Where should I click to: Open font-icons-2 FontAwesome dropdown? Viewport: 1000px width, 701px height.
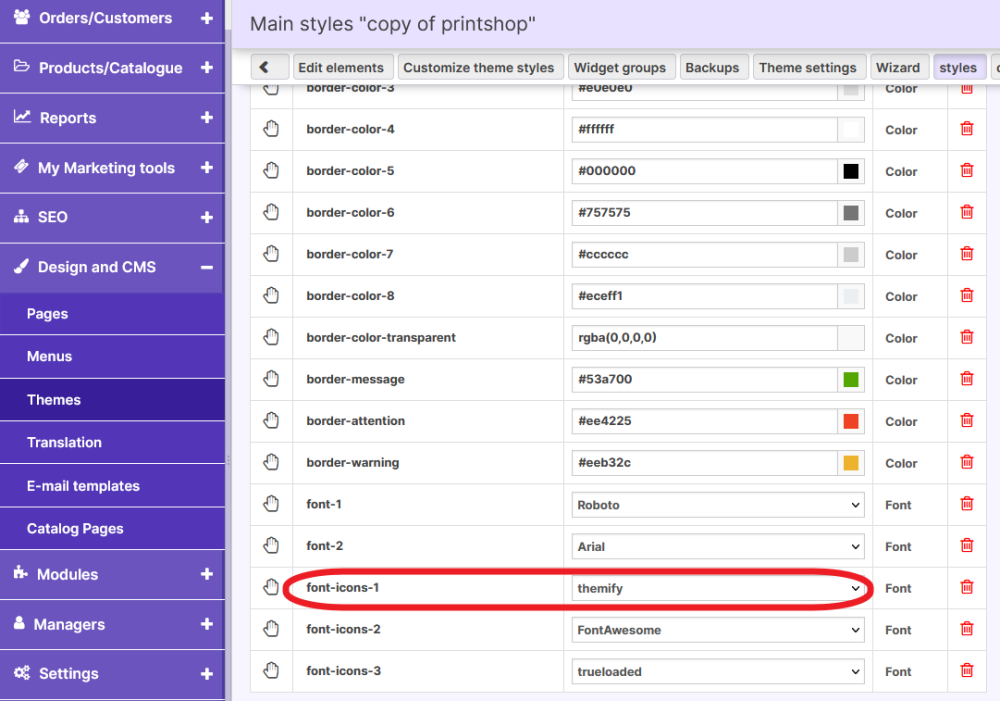(x=718, y=630)
